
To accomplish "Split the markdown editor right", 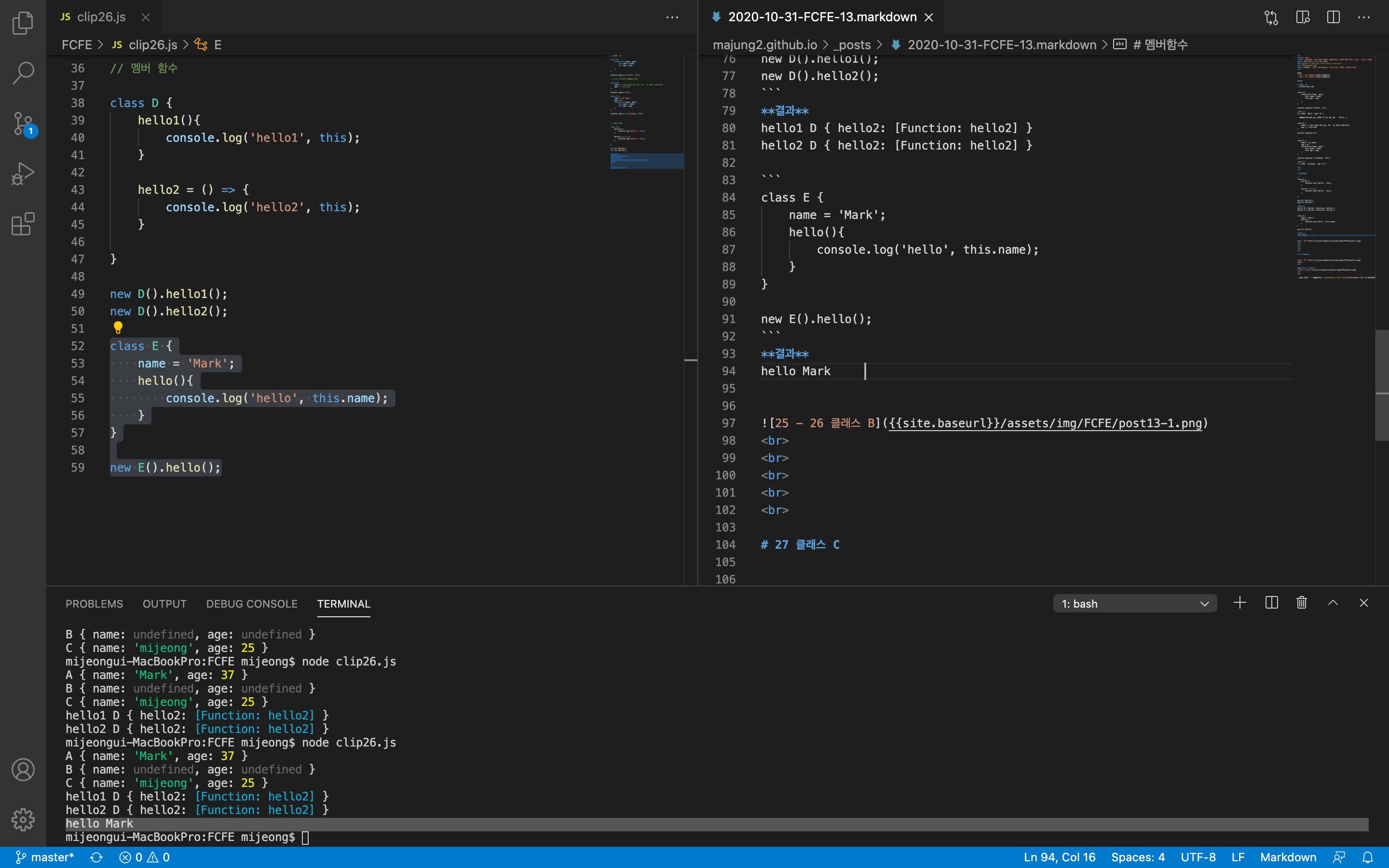I will [x=1334, y=17].
